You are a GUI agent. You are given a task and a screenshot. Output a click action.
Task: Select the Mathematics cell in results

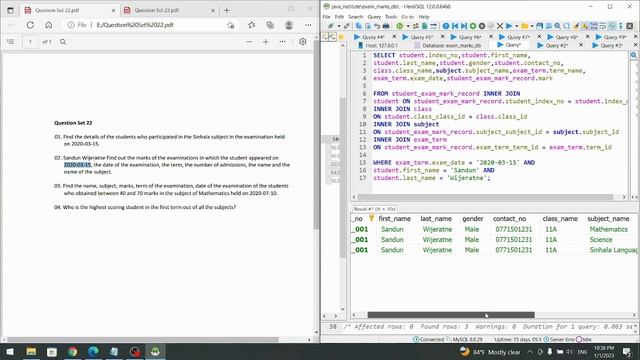[x=609, y=229]
